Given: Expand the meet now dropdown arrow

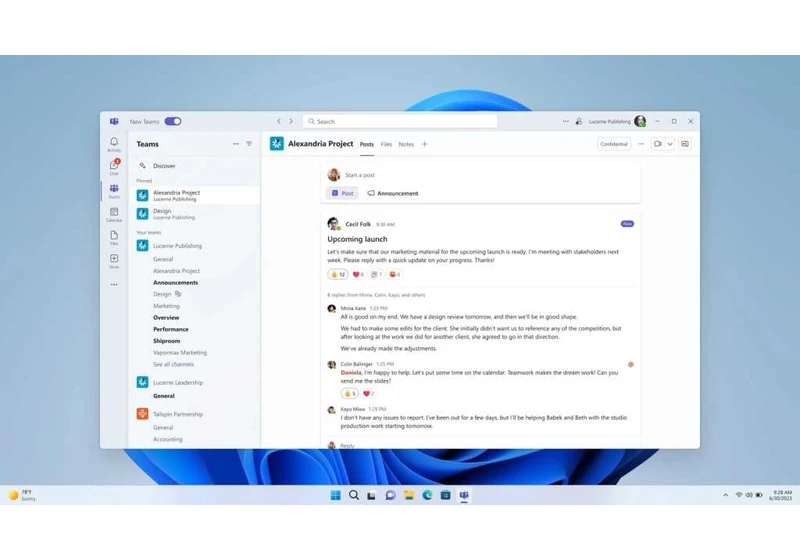Looking at the screenshot, I should (669, 144).
